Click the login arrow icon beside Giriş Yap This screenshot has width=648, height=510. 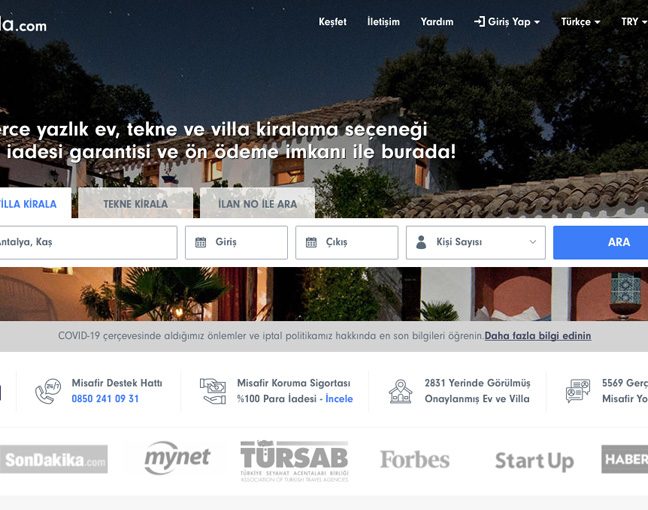479,21
